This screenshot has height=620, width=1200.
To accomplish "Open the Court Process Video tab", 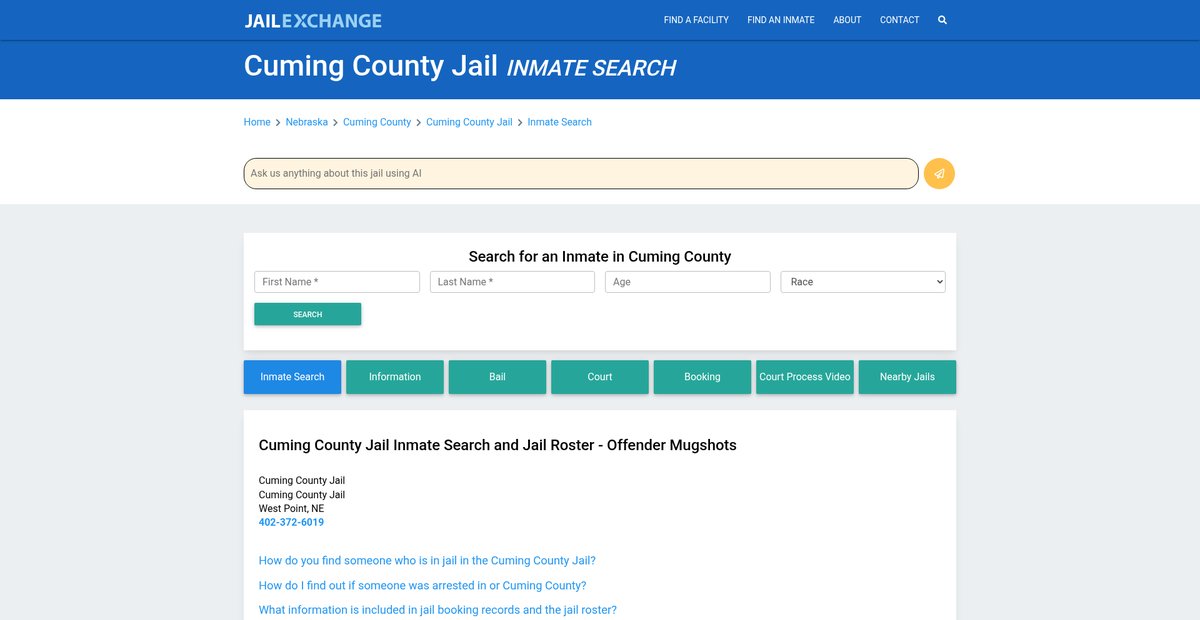I will (x=805, y=377).
